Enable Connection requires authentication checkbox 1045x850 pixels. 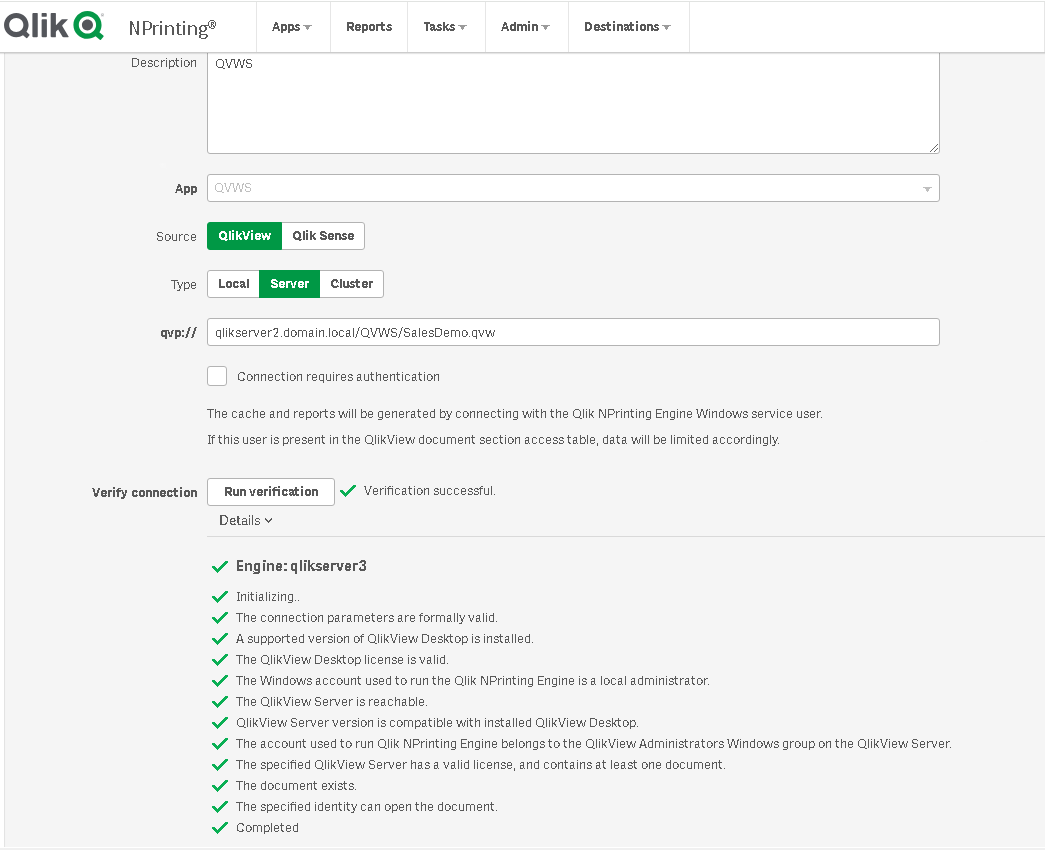tap(217, 376)
